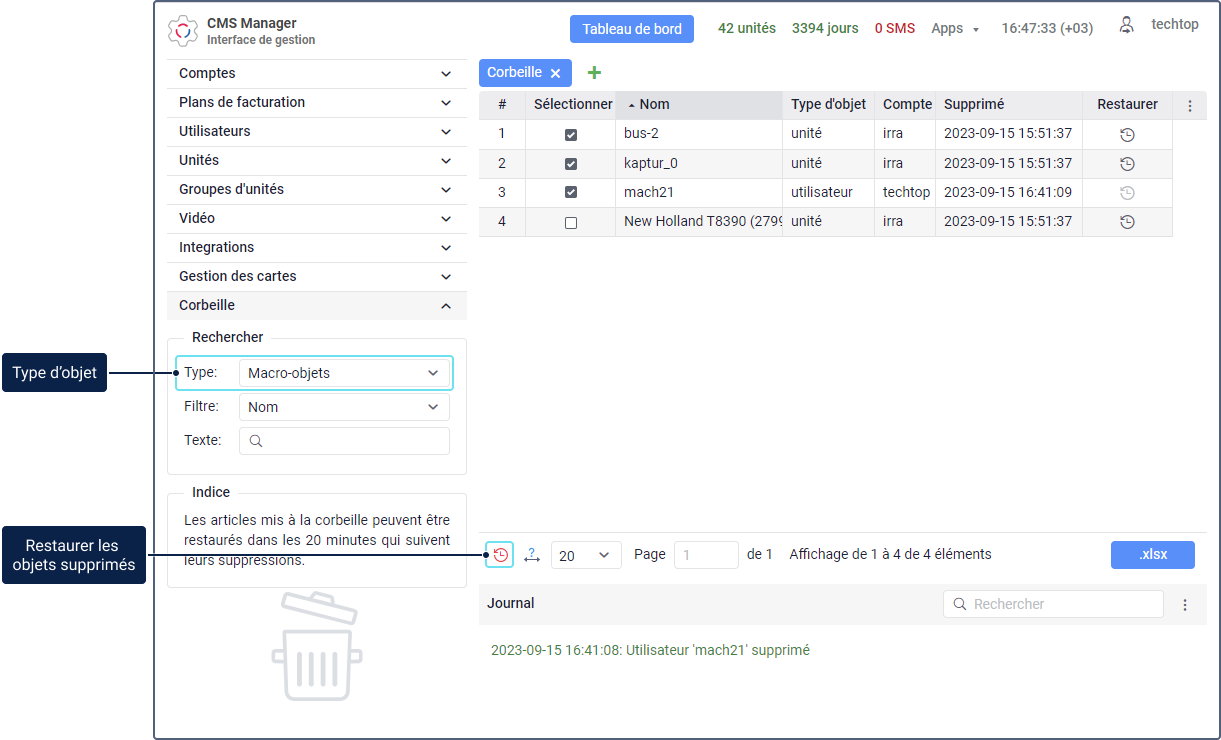Click the Tableau de bord button
1221x740 pixels.
tap(632, 29)
